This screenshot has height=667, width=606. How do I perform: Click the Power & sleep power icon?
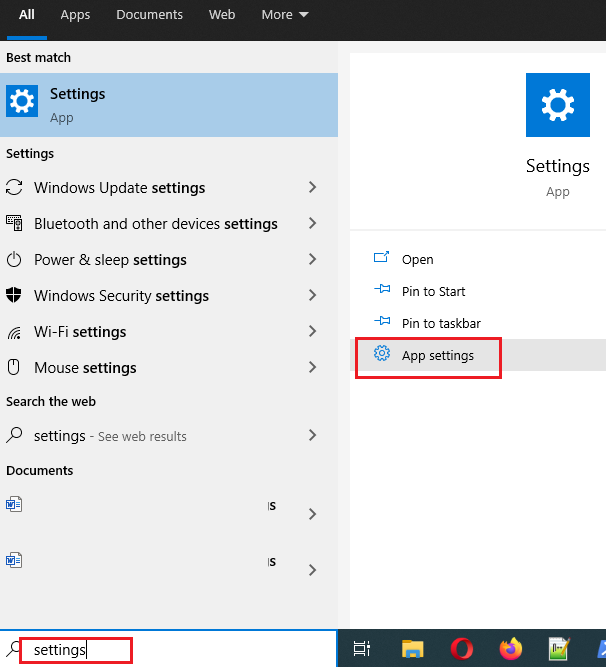(14, 259)
